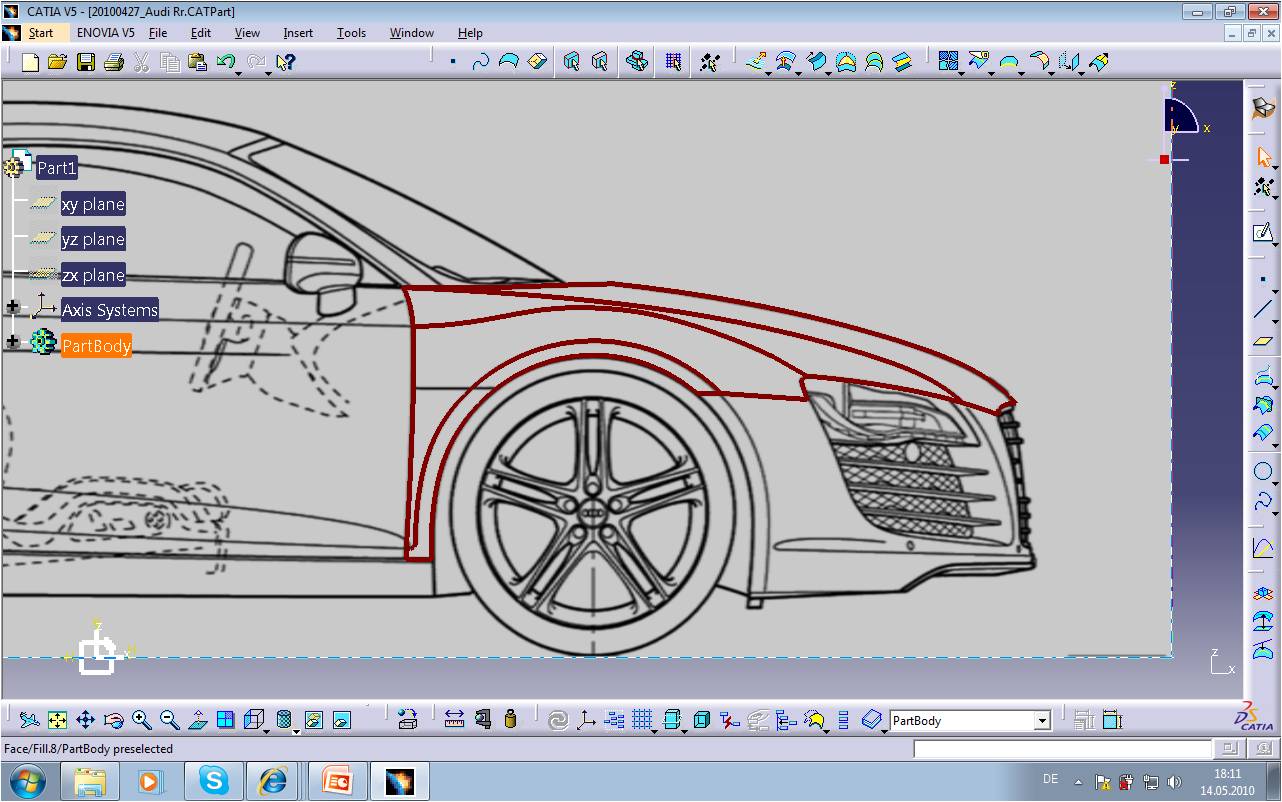Select Part1 root in specification tree
This screenshot has height=802, width=1282.
(x=57, y=169)
